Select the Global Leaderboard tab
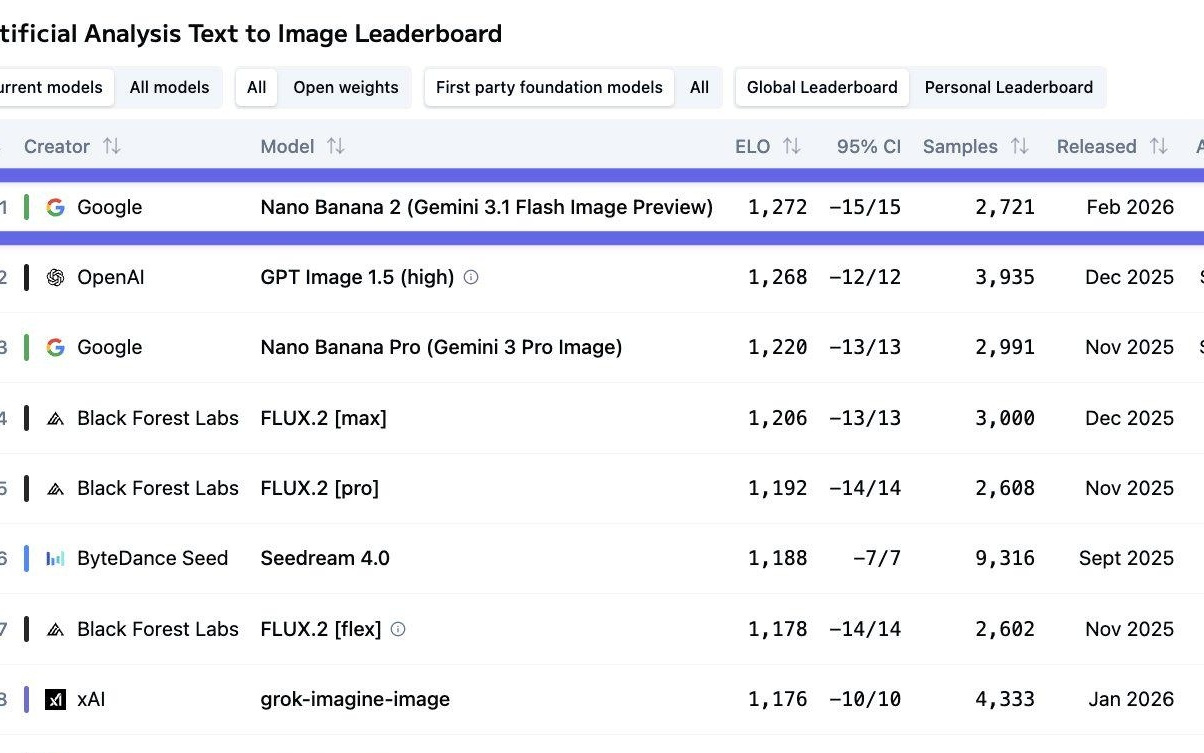The width and height of the screenshot is (1204, 753). (x=822, y=88)
